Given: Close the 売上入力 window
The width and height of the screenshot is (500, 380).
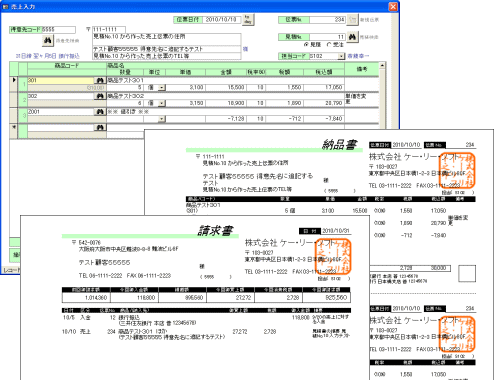Looking at the screenshot, I should tap(393, 6).
